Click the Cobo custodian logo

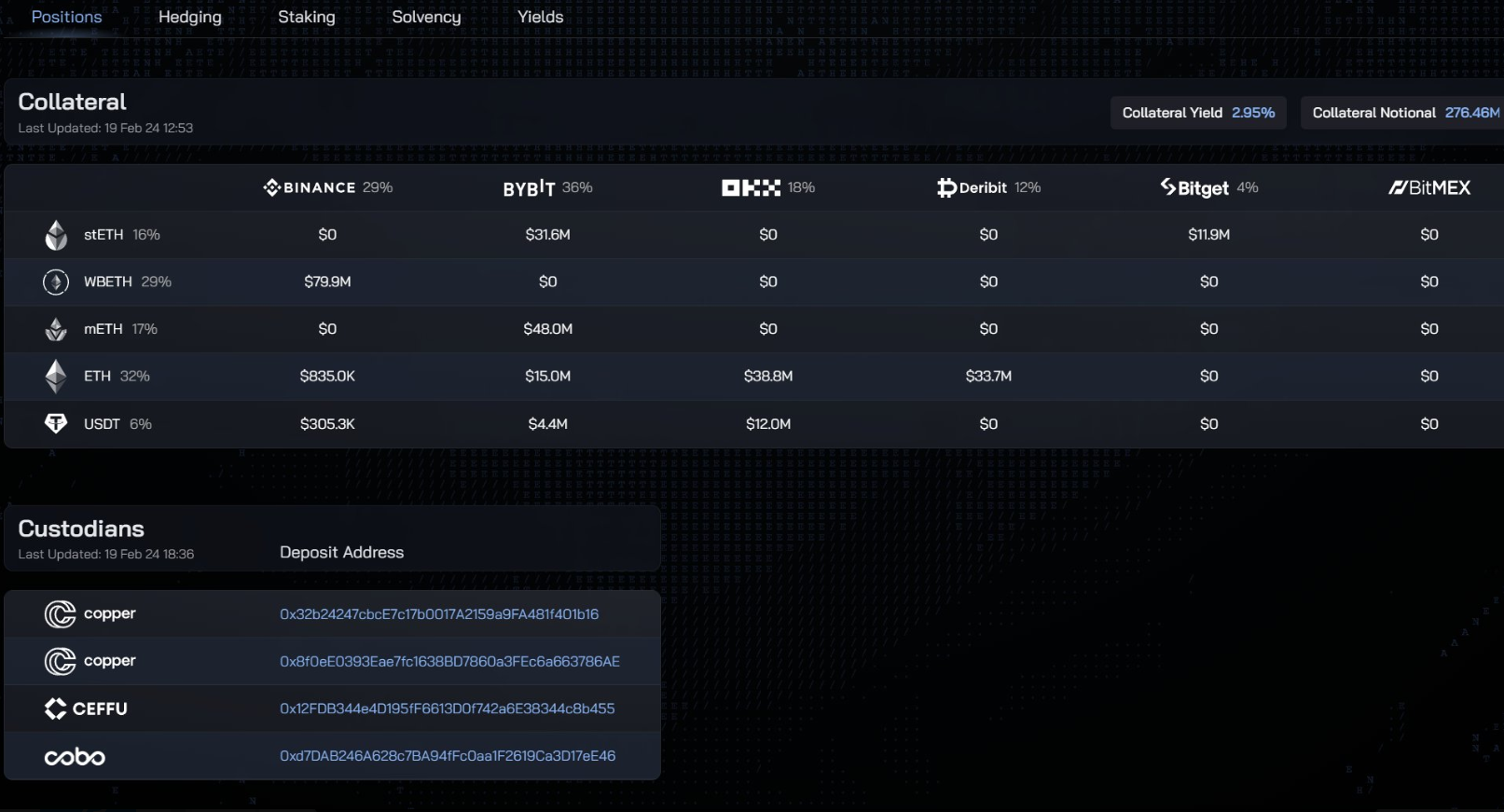pyautogui.click(x=75, y=757)
